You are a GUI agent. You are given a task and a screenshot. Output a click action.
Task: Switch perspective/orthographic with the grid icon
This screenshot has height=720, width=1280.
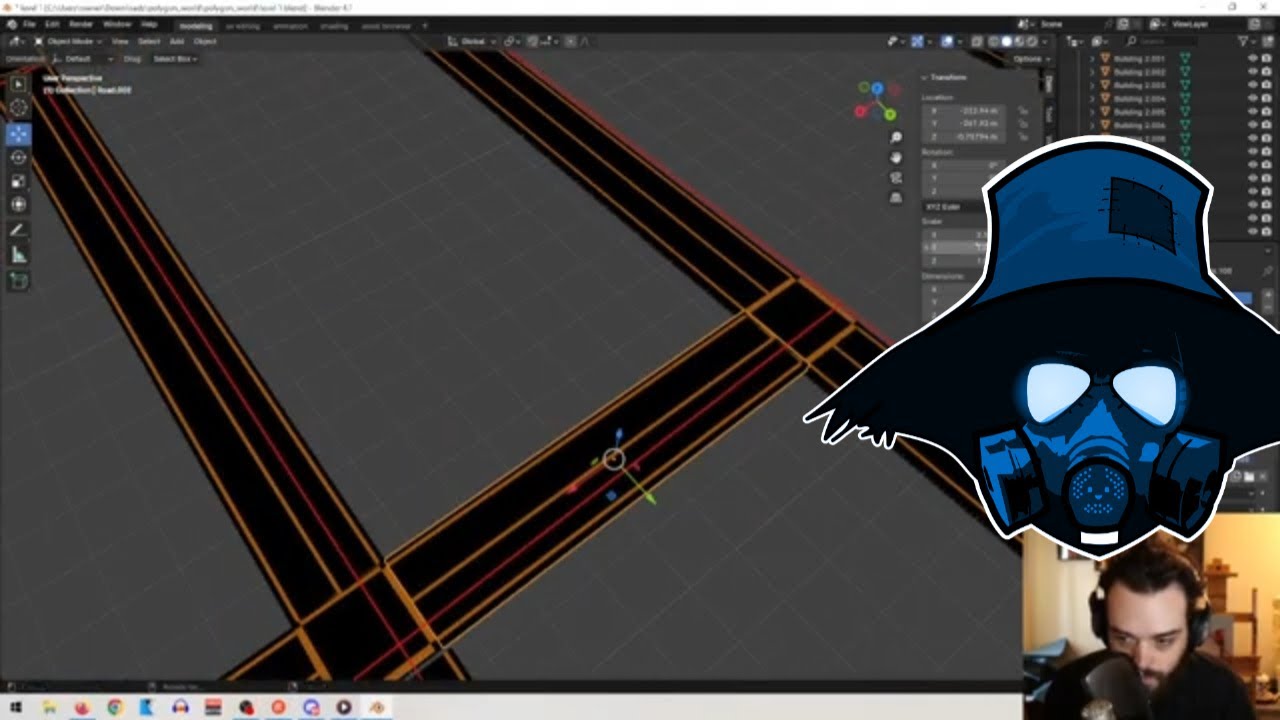(x=896, y=198)
